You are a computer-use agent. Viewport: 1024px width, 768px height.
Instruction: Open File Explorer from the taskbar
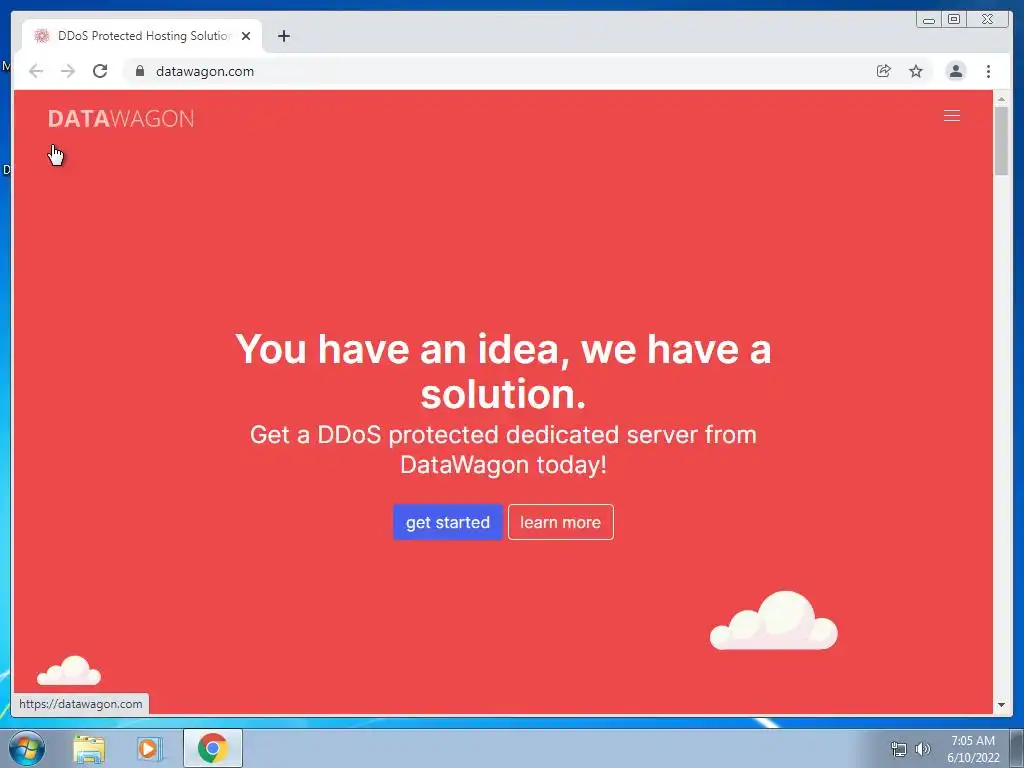(x=89, y=748)
